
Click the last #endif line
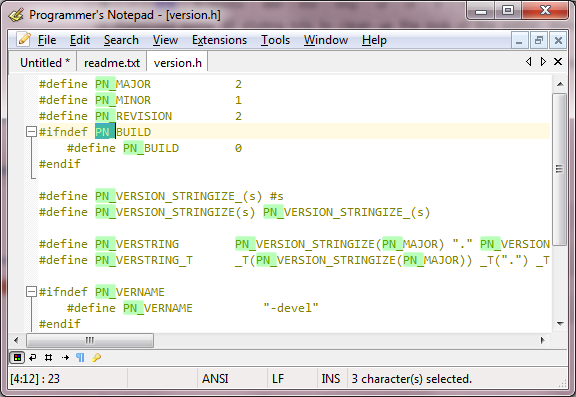[60, 324]
